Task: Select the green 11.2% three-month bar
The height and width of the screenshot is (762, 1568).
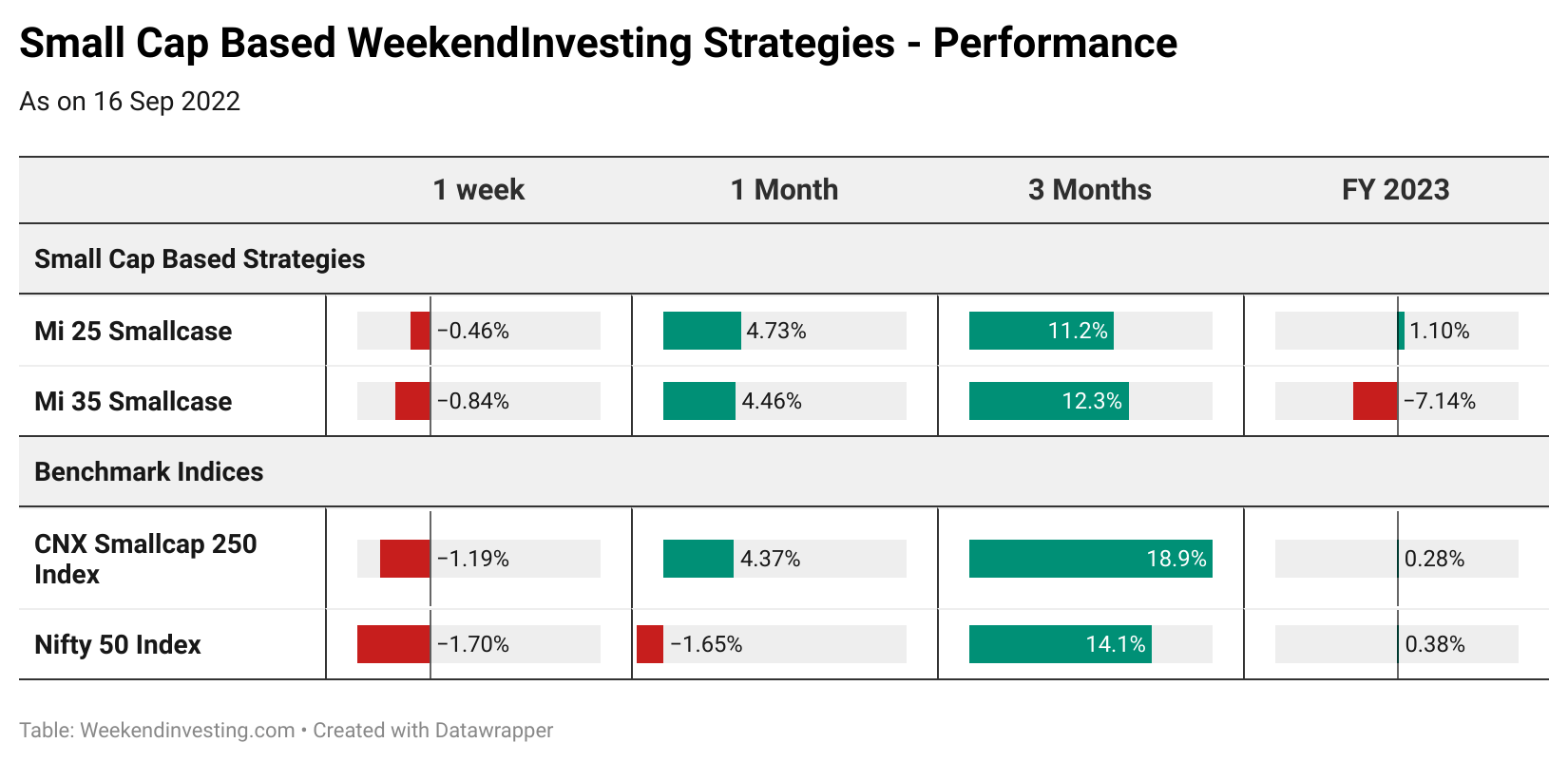Action: (1041, 331)
